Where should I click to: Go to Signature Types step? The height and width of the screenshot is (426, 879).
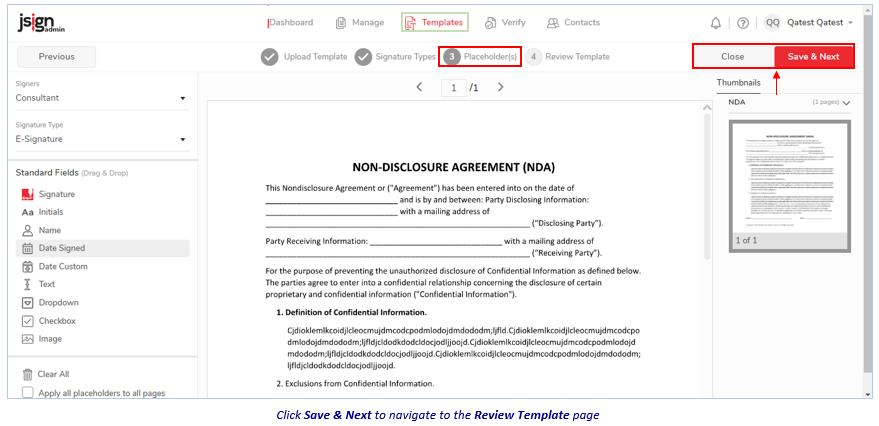coord(395,57)
